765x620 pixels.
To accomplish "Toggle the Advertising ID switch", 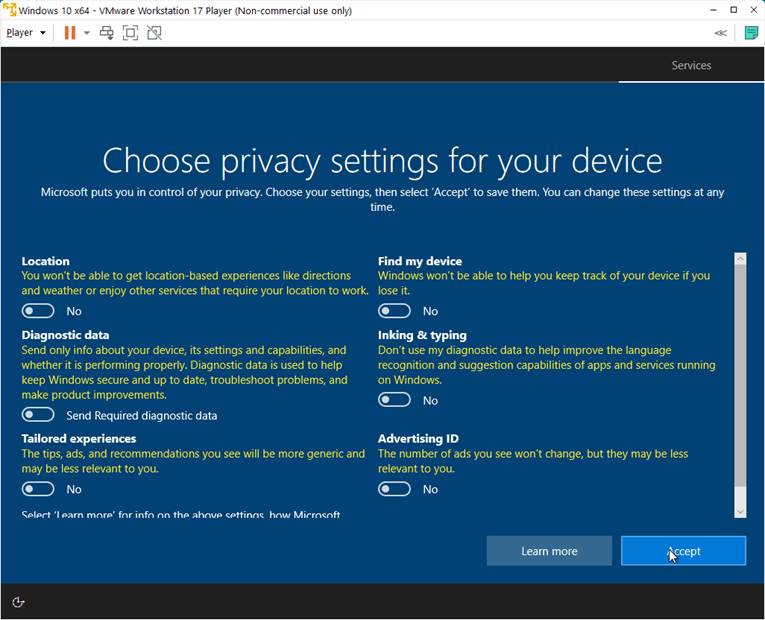I will (394, 489).
